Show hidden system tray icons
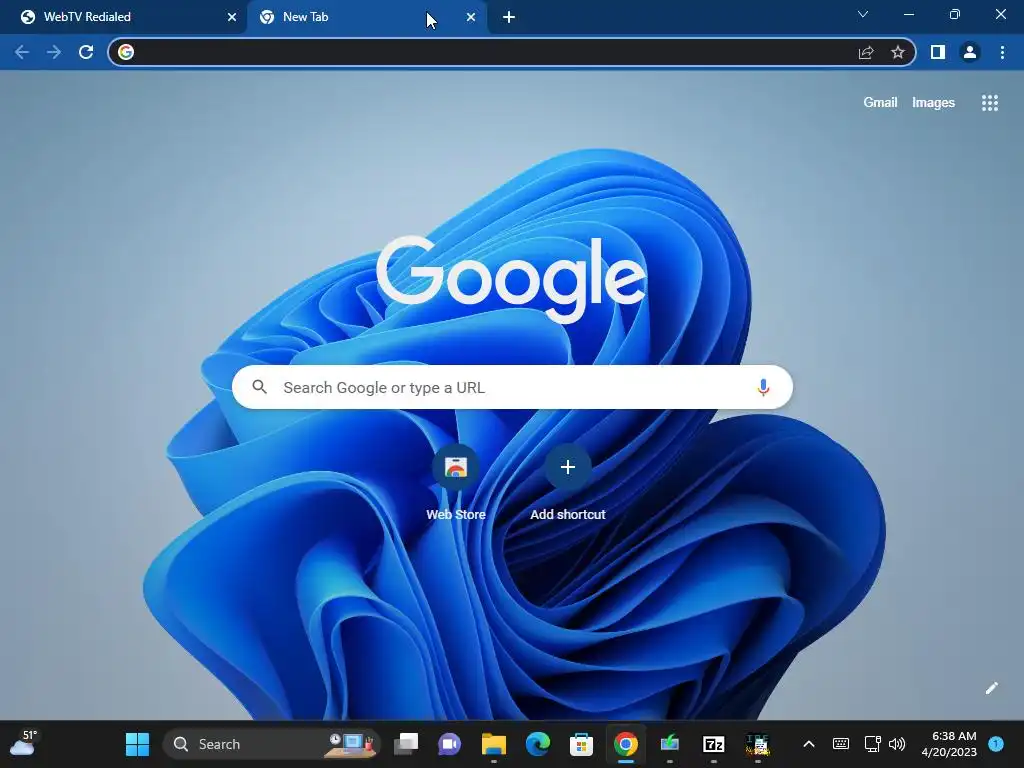 pos(808,744)
